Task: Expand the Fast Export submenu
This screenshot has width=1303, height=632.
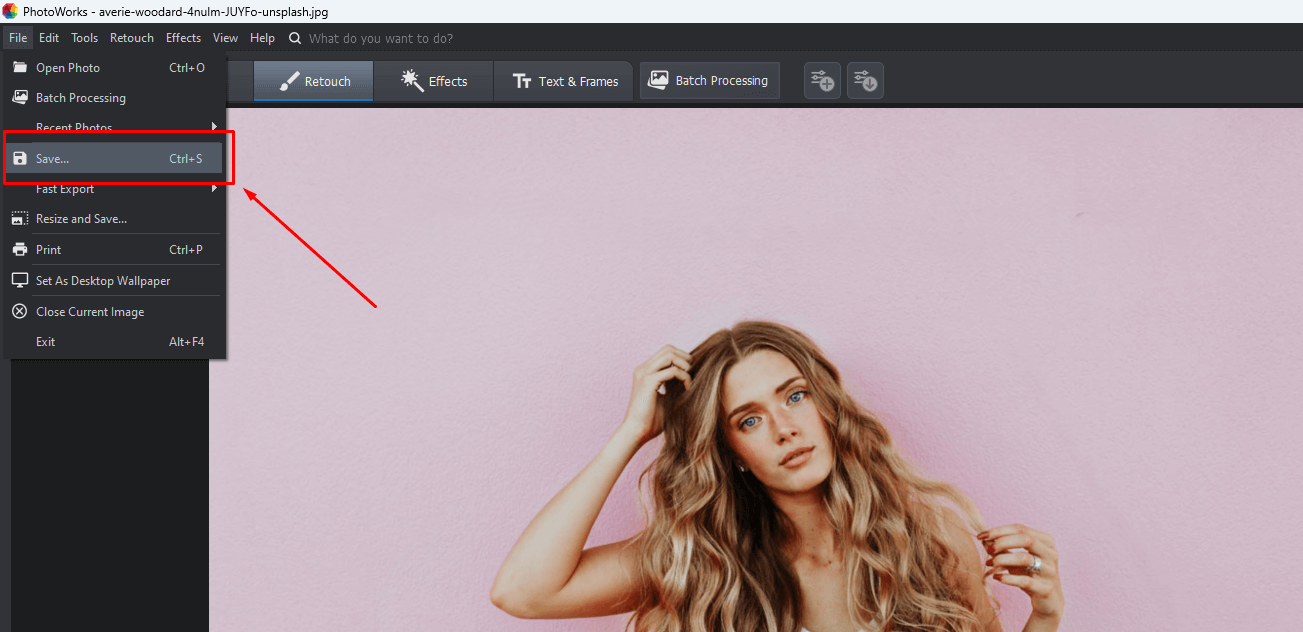Action: [114, 189]
